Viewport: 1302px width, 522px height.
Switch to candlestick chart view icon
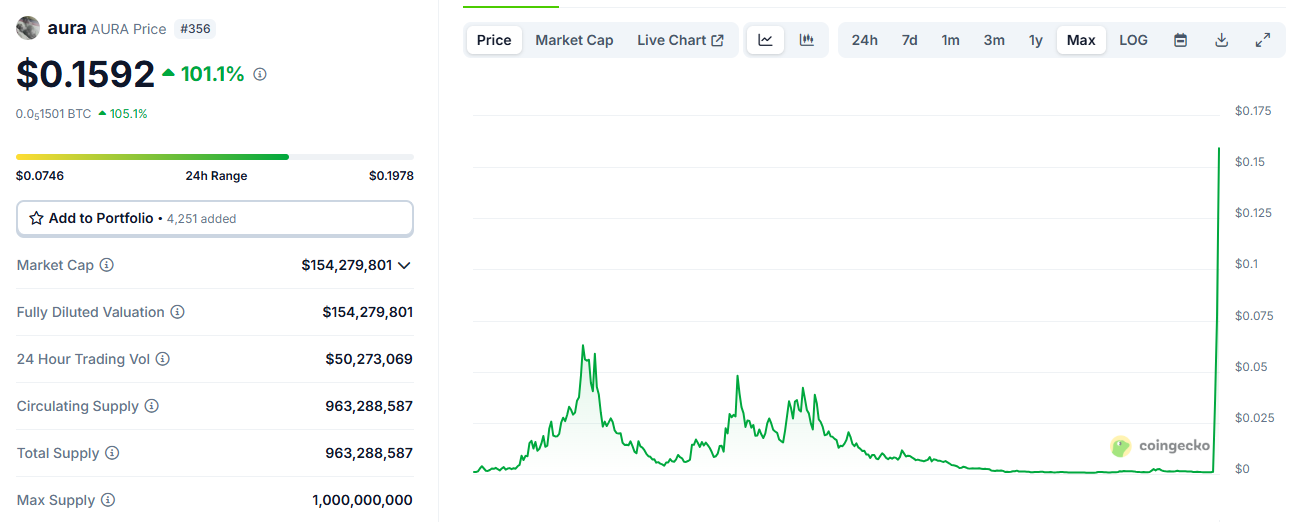tap(806, 40)
